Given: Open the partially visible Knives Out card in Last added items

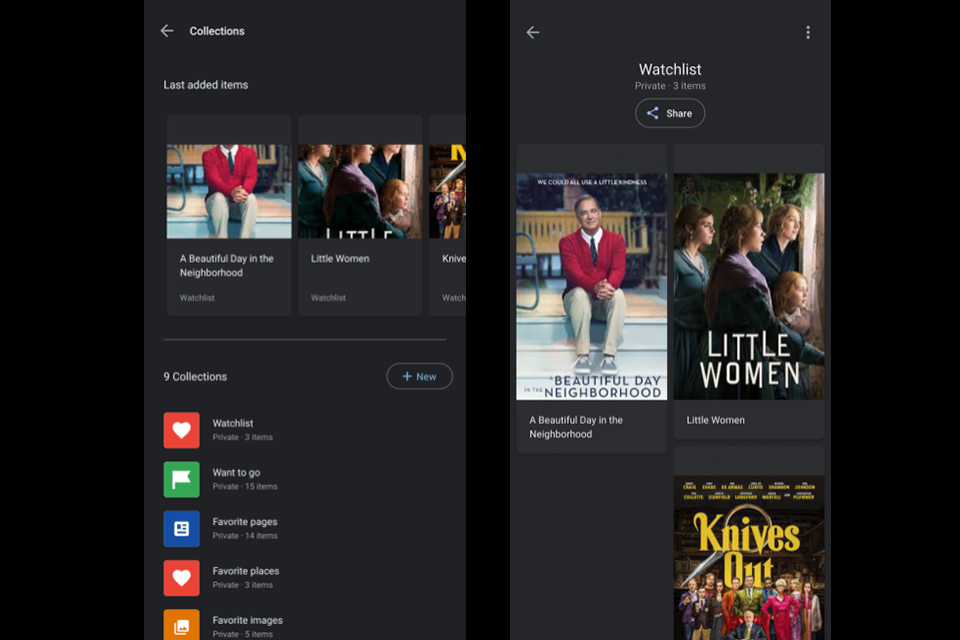Looking at the screenshot, I should tap(448, 215).
